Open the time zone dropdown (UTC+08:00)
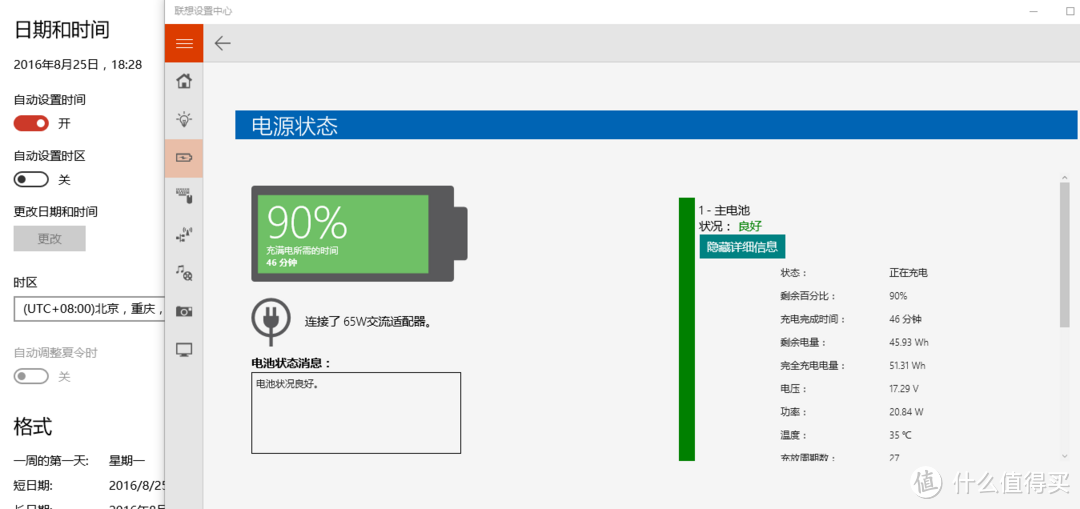Screen dimensions: 1080x509 point(90,309)
